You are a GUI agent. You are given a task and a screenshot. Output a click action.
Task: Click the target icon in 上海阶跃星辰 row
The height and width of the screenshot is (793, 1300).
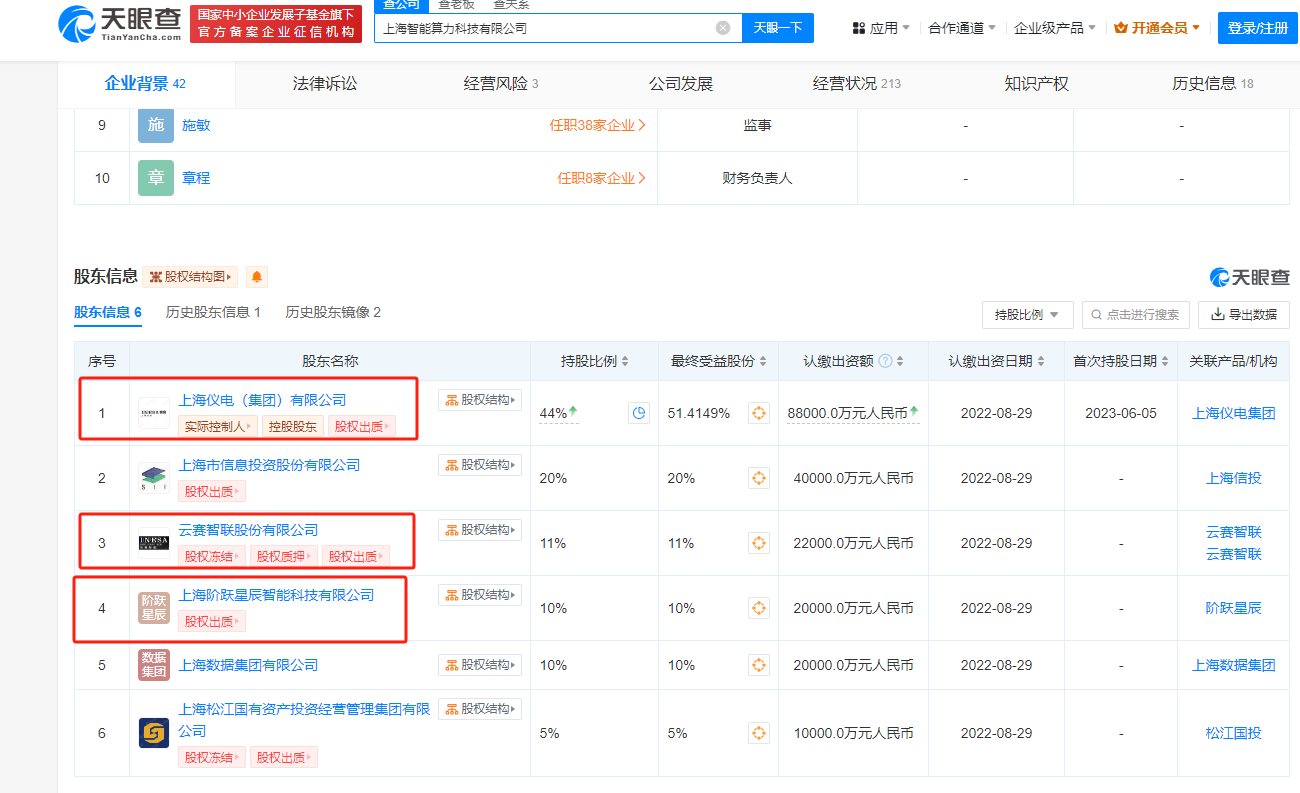pos(759,608)
